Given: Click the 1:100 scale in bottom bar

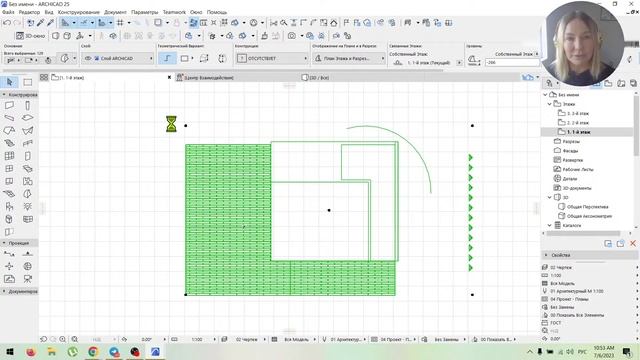Looking at the screenshot, I should click(x=197, y=340).
